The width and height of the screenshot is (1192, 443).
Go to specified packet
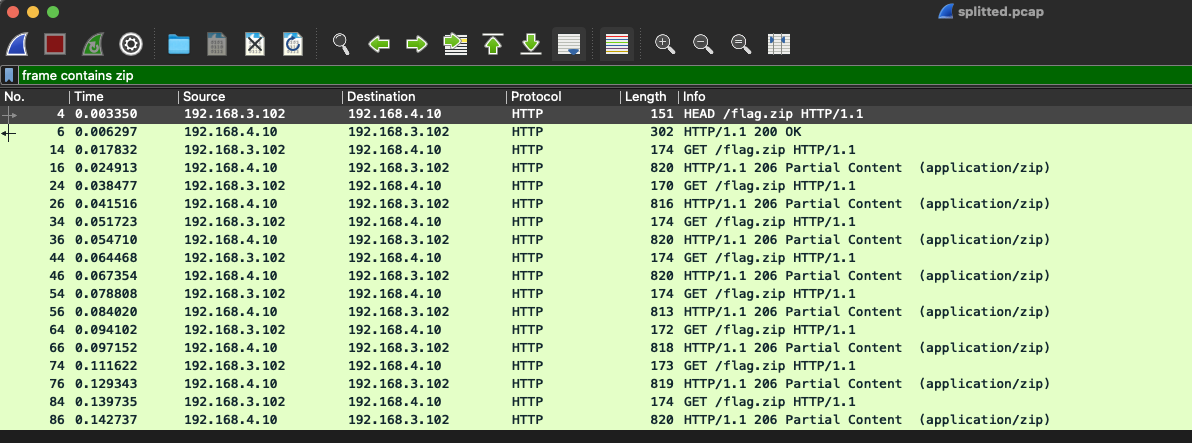(455, 44)
